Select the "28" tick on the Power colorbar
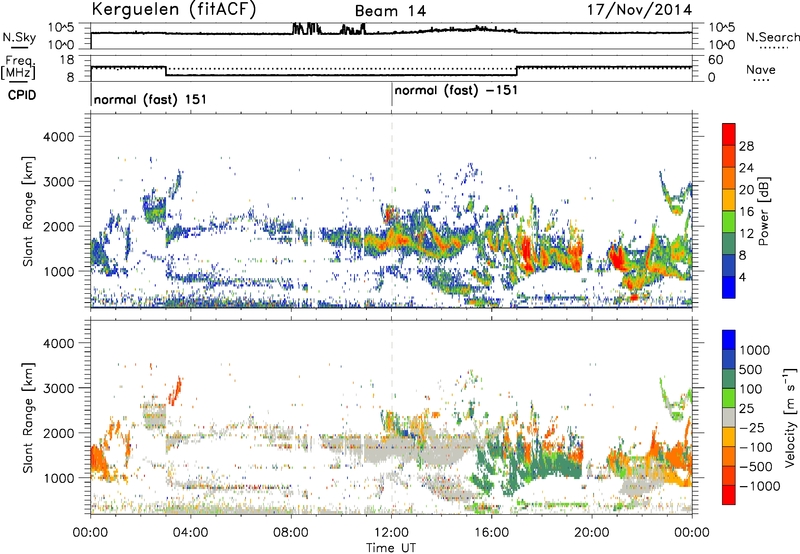The image size is (800, 554). point(746,146)
